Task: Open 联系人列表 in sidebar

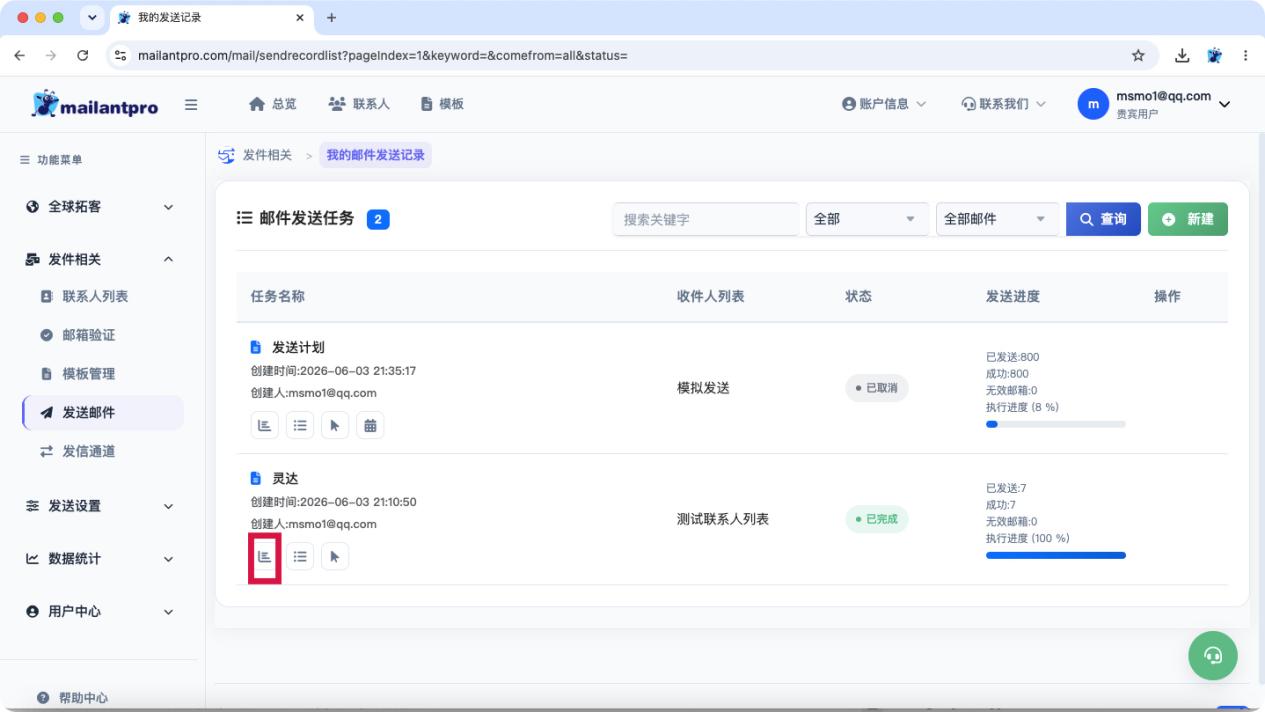Action: (x=95, y=297)
